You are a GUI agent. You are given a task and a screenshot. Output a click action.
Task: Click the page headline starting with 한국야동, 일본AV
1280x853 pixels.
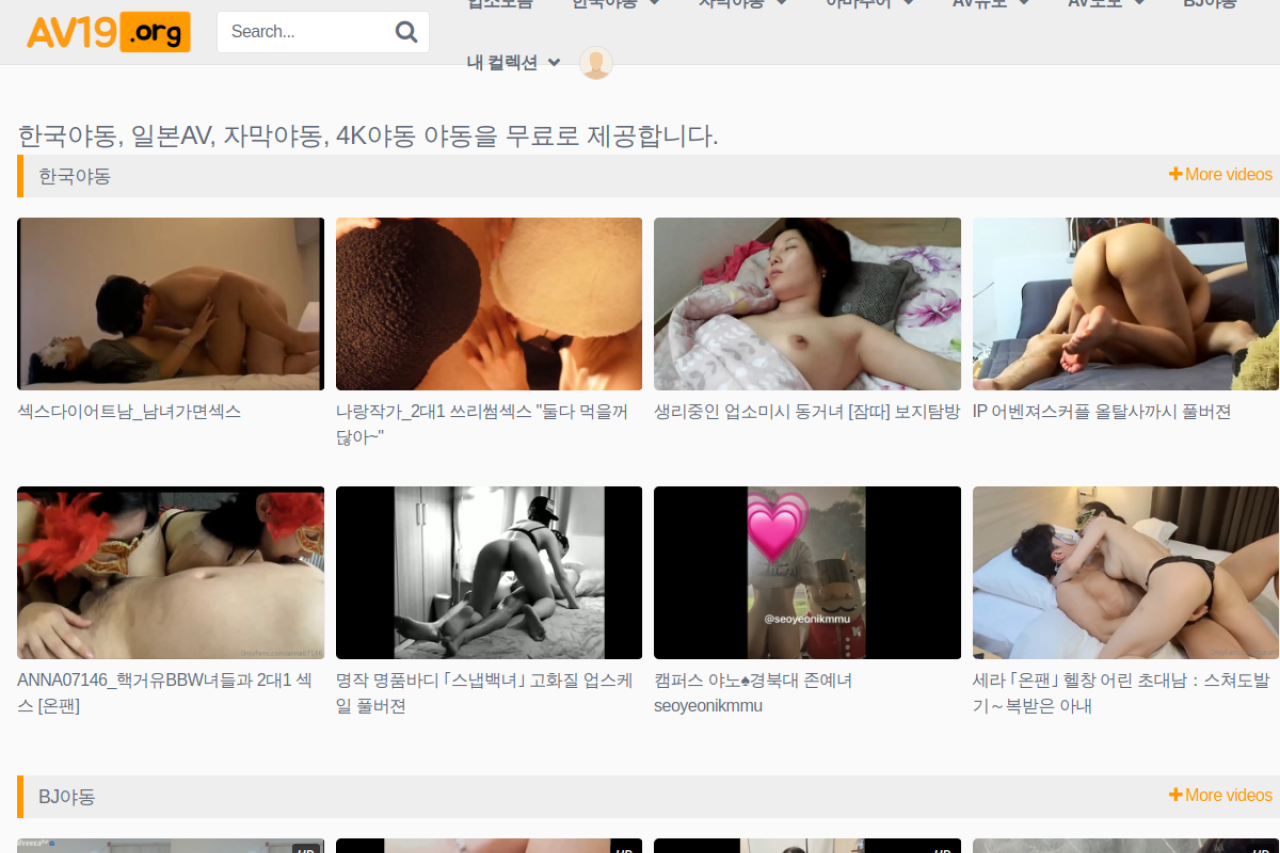368,136
